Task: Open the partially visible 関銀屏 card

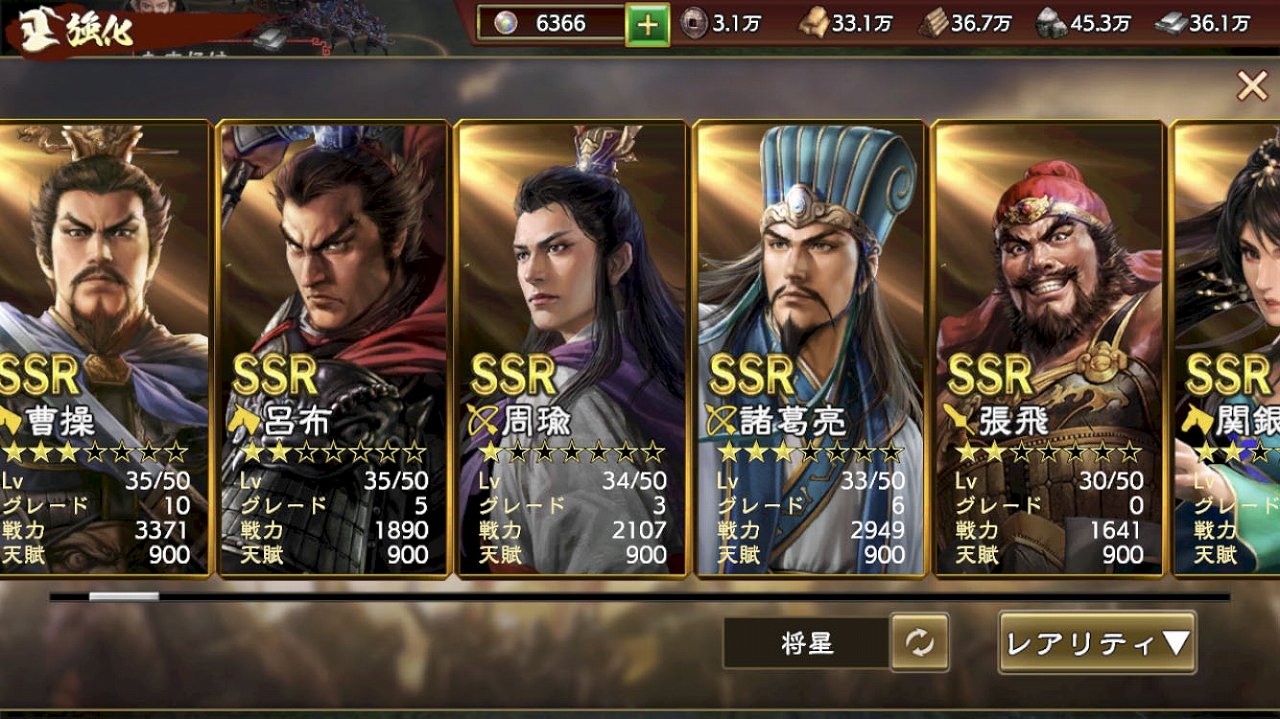Action: pyautogui.click(x=1226, y=348)
